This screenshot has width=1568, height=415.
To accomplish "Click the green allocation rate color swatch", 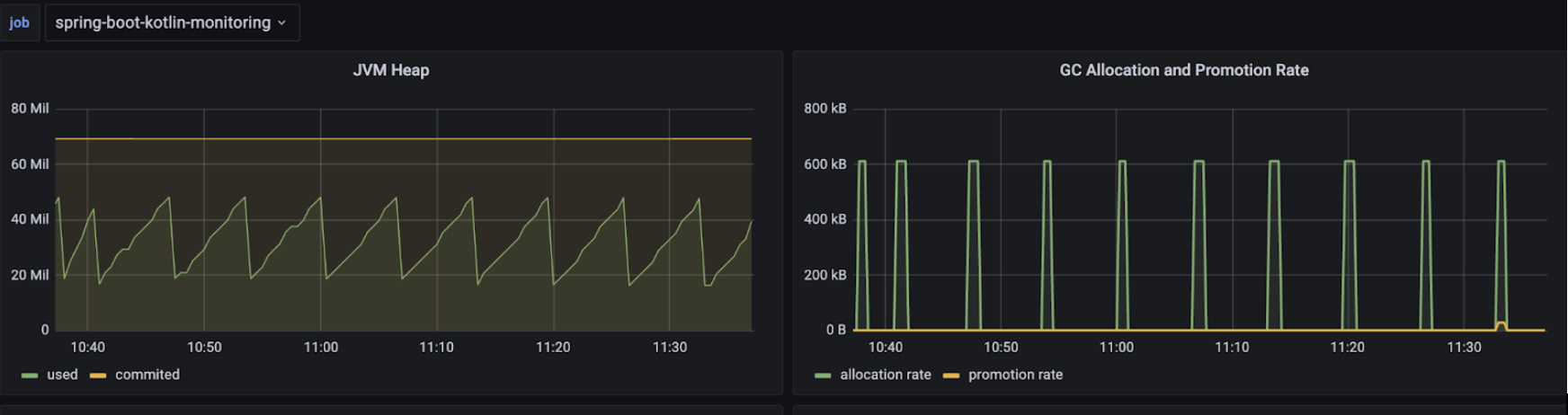I will coord(823,375).
